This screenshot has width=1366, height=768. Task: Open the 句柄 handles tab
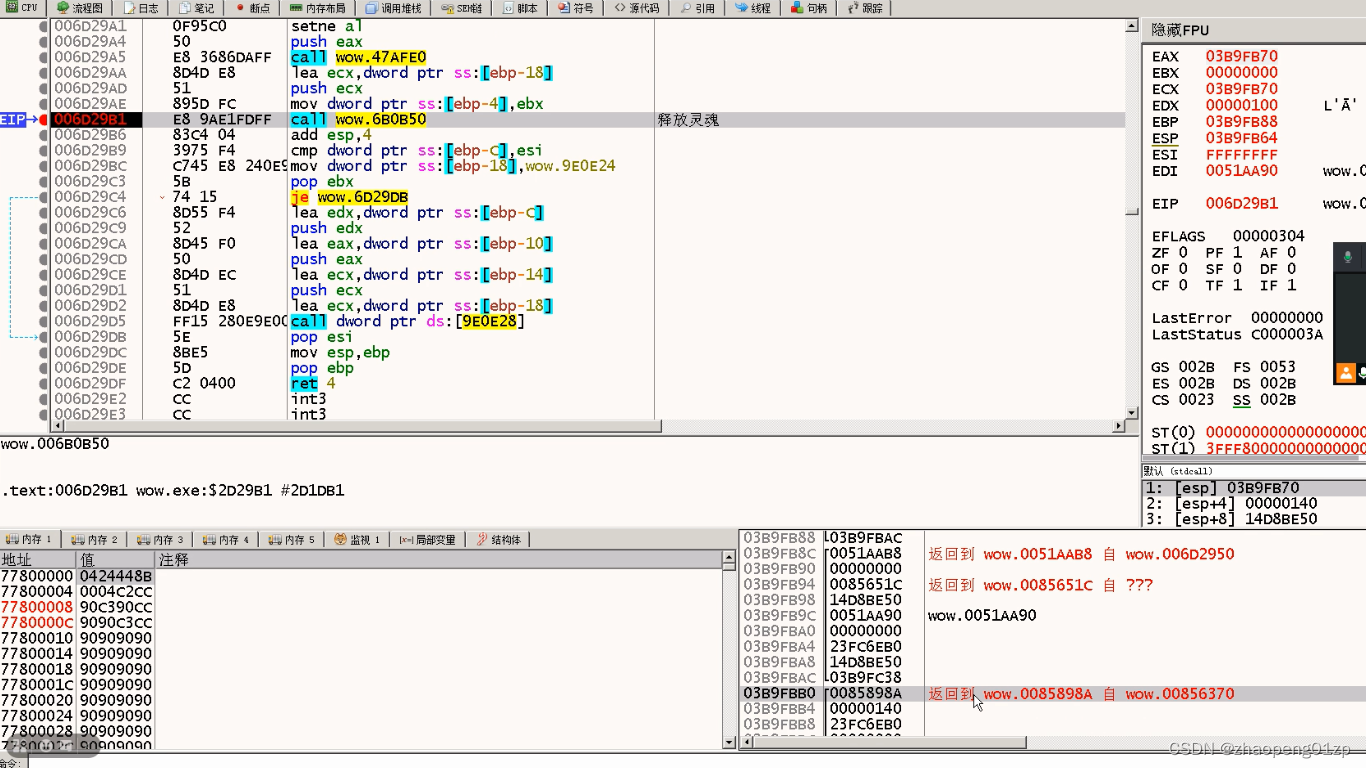[809, 8]
